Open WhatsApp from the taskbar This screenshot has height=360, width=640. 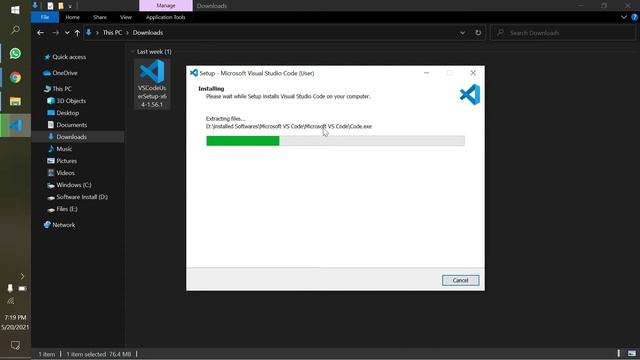(x=15, y=53)
